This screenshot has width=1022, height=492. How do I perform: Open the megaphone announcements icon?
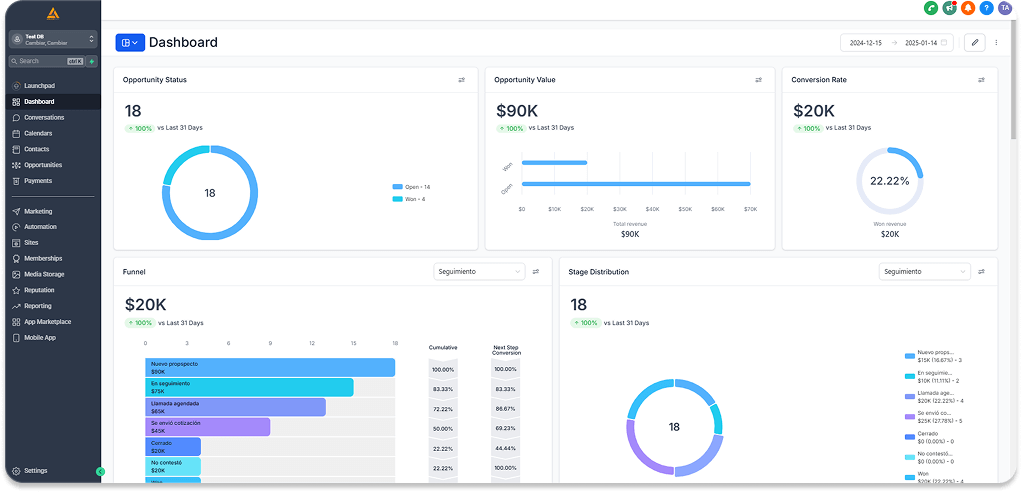click(x=949, y=8)
